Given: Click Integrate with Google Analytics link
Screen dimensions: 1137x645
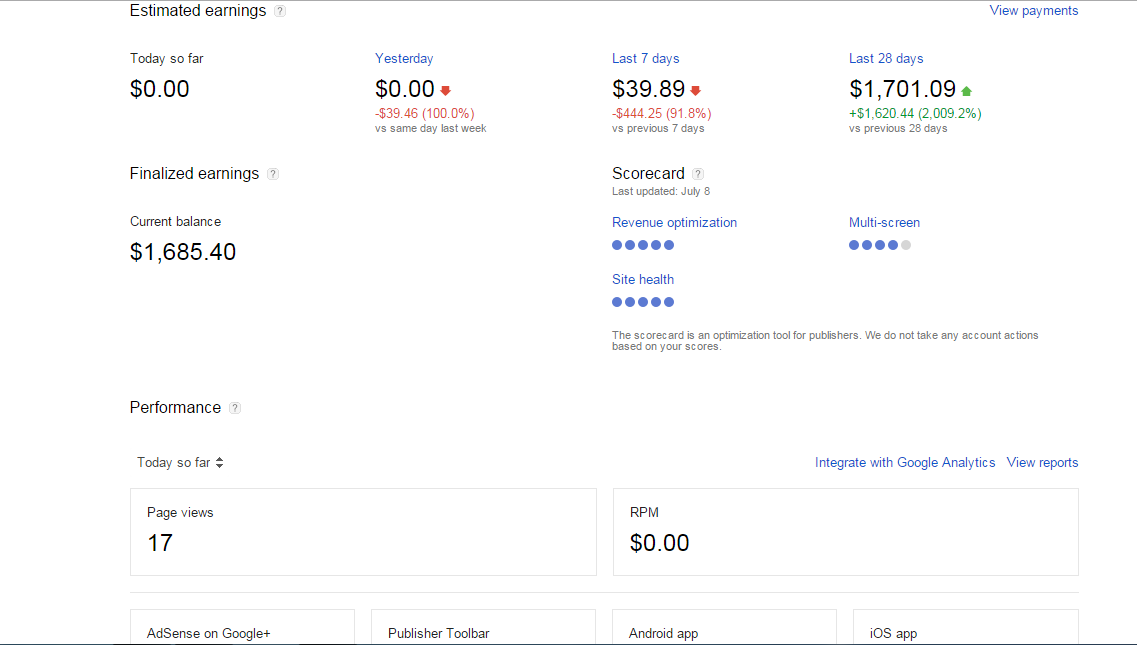Looking at the screenshot, I should [x=905, y=463].
